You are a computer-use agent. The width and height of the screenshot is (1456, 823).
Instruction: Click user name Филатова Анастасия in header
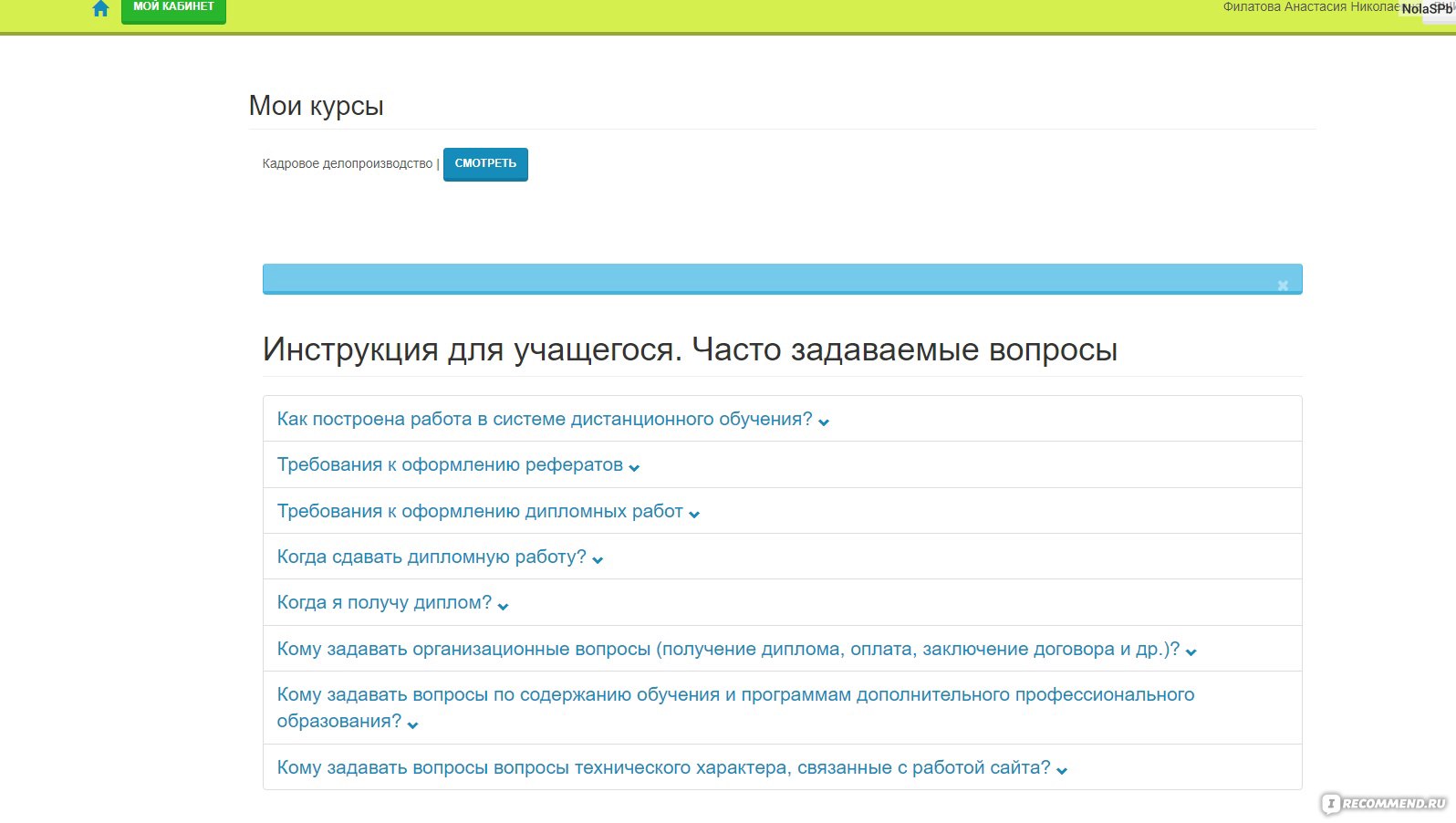[1310, 7]
